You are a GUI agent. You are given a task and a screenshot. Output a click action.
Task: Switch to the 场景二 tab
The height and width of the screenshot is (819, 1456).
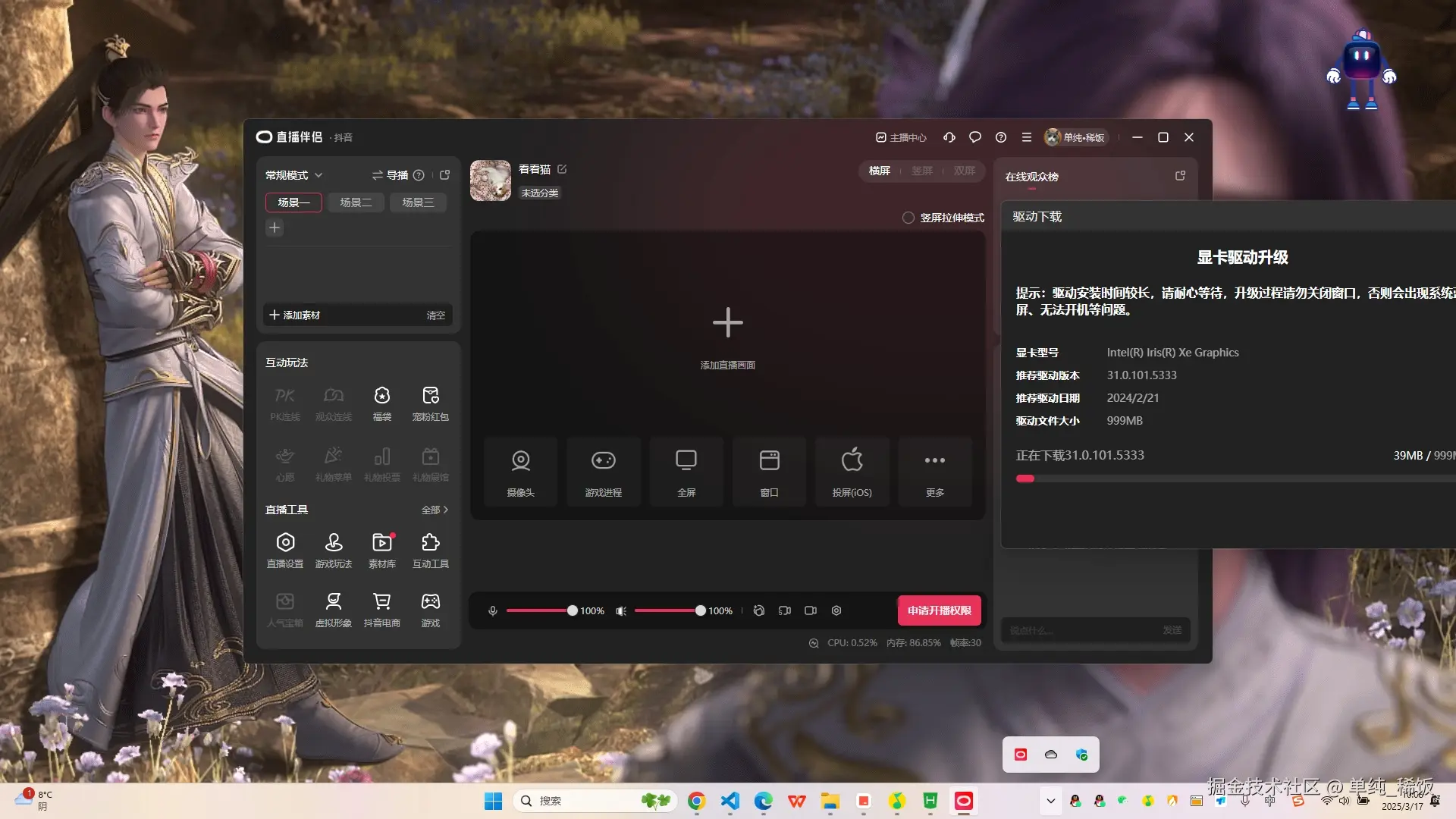(355, 202)
